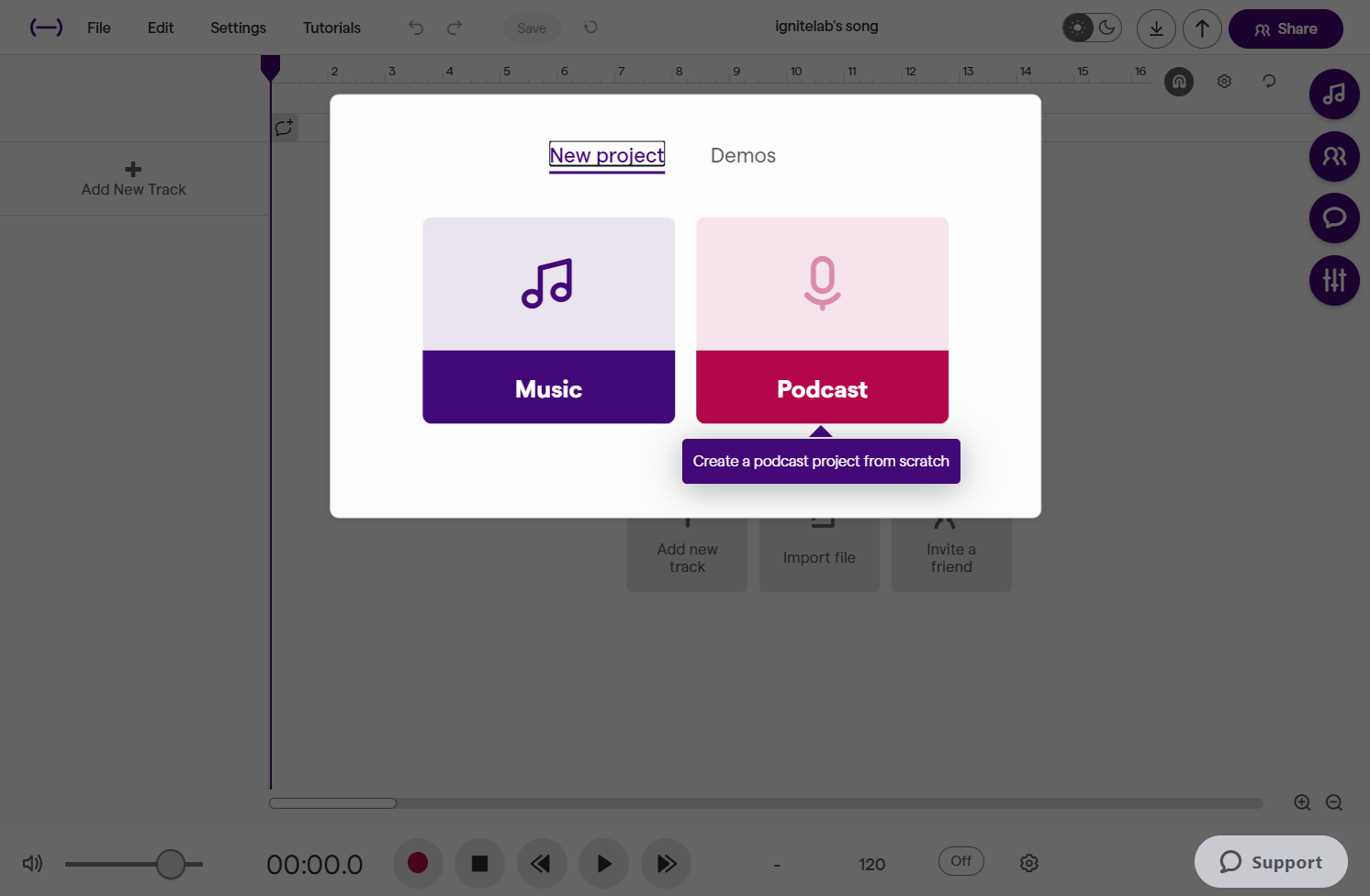
Task: Switch to the Demos tab
Action: (743, 156)
